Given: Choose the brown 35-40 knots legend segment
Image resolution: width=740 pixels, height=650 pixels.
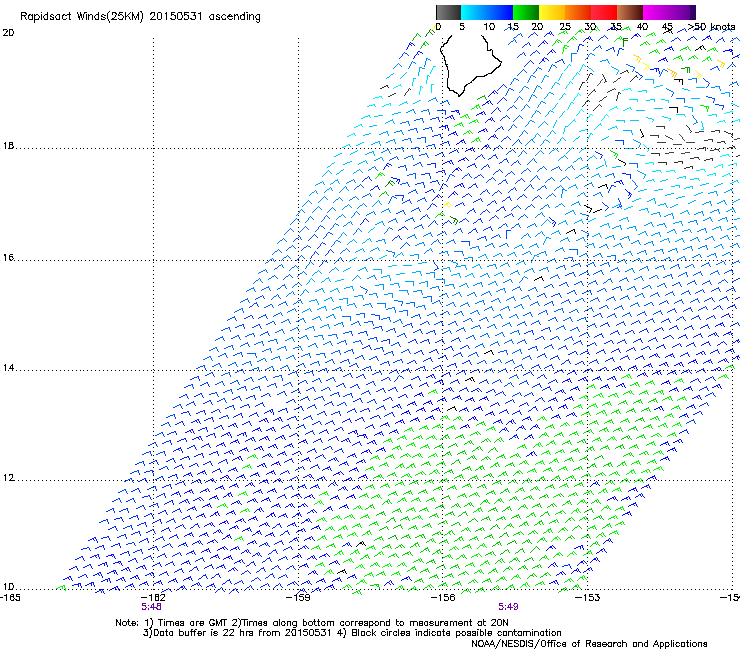Looking at the screenshot, I should pyautogui.click(x=630, y=12).
